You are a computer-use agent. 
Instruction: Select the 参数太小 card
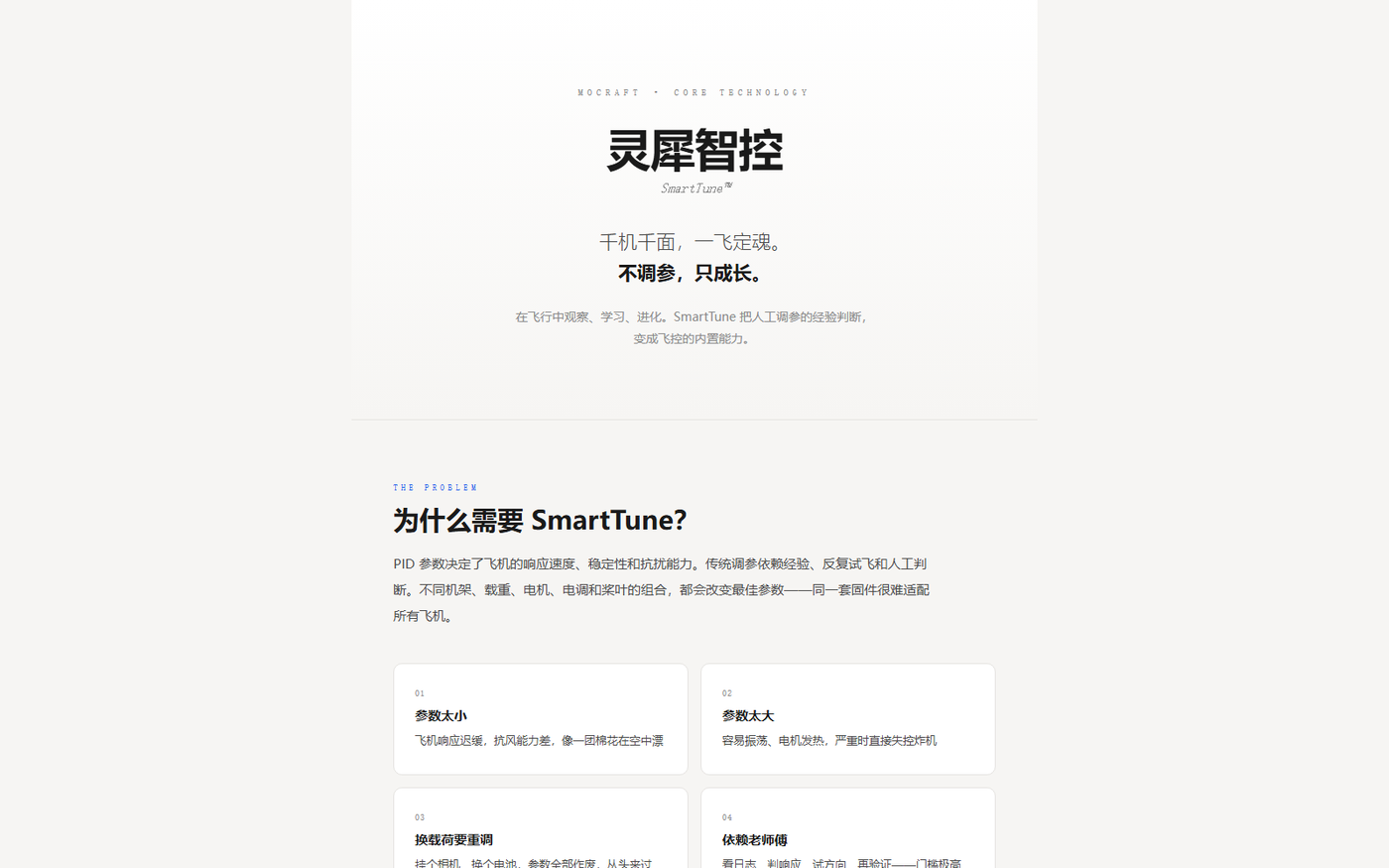tap(541, 719)
